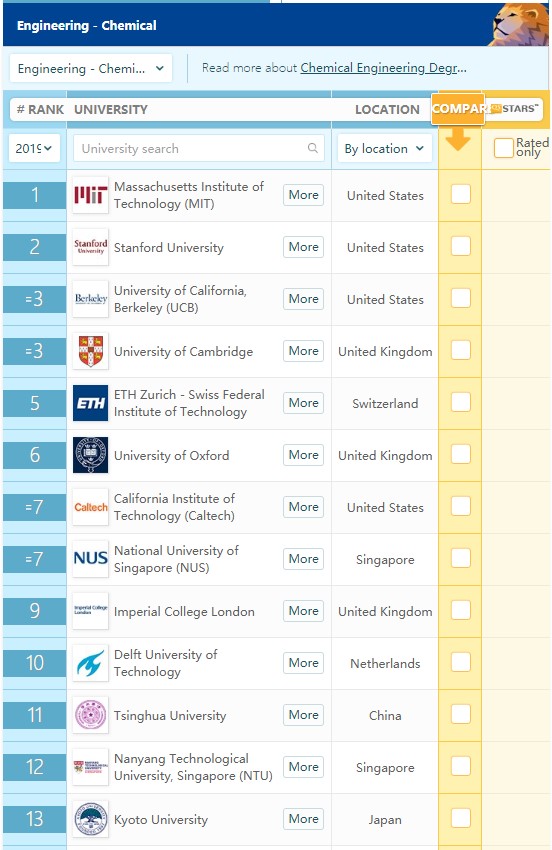The height and width of the screenshot is (850, 552).
Task: Click the Stanford University logo
Action: click(91, 247)
